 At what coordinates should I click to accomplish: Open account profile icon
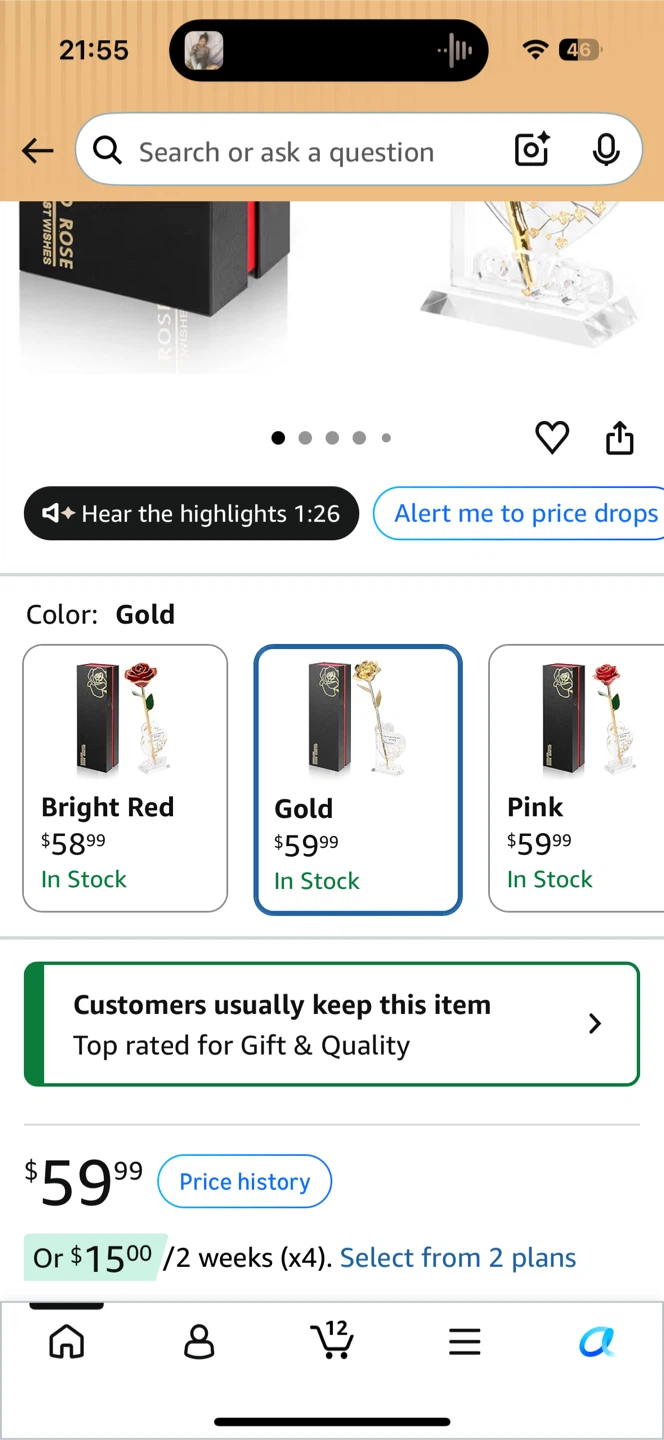[199, 1341]
